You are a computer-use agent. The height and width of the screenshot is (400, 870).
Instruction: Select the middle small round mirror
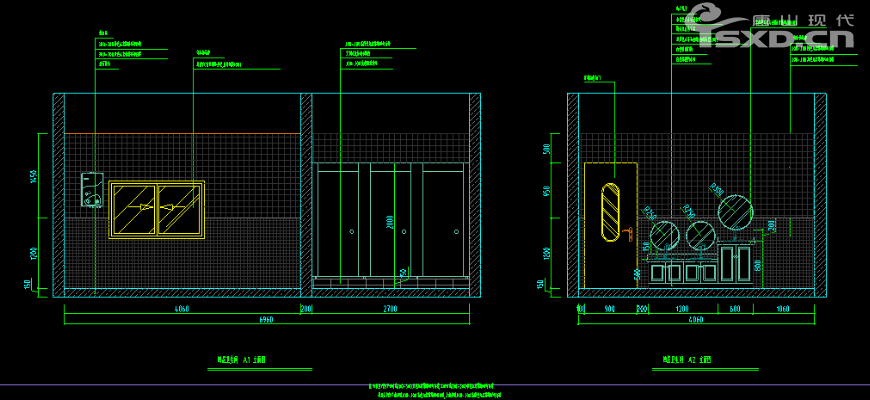pos(700,234)
